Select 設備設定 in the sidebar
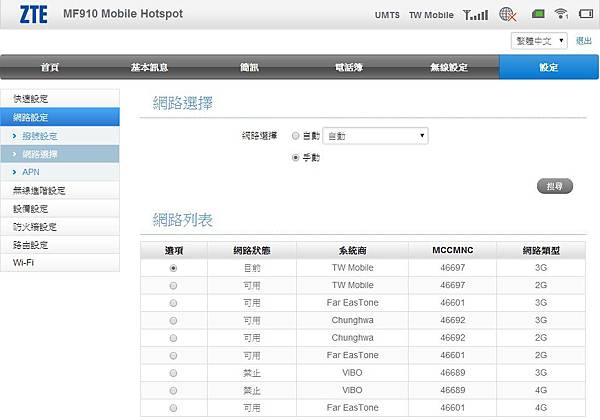600x420 pixels. pyautogui.click(x=60, y=209)
